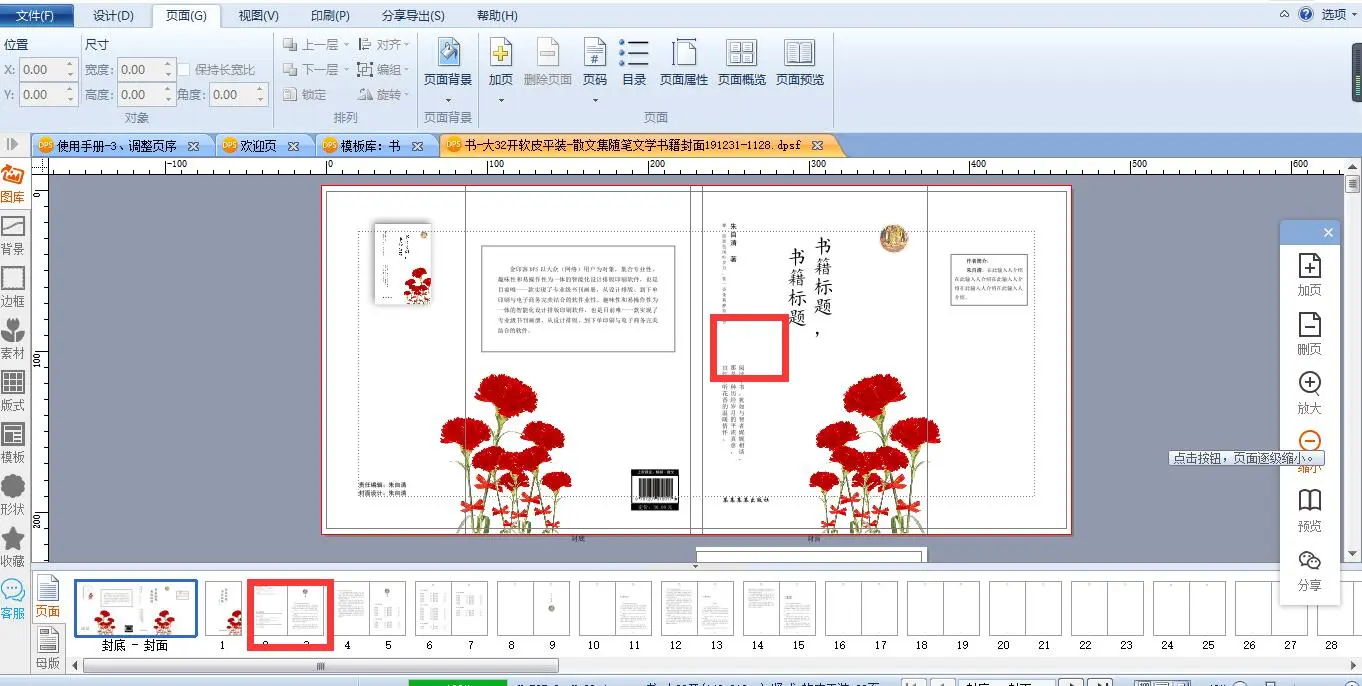Click the help question mark icon
This screenshot has height=686, width=1362.
click(x=1305, y=14)
